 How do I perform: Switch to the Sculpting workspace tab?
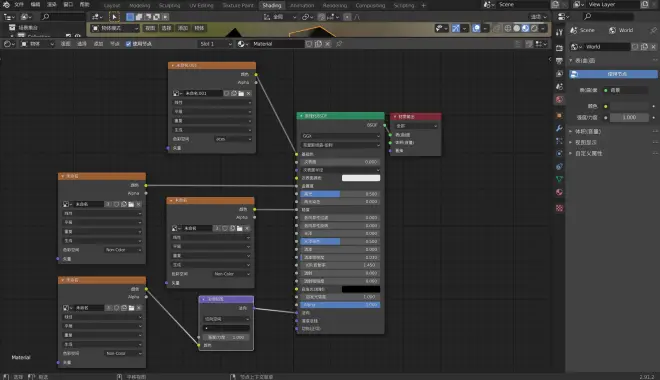pyautogui.click(x=169, y=5)
